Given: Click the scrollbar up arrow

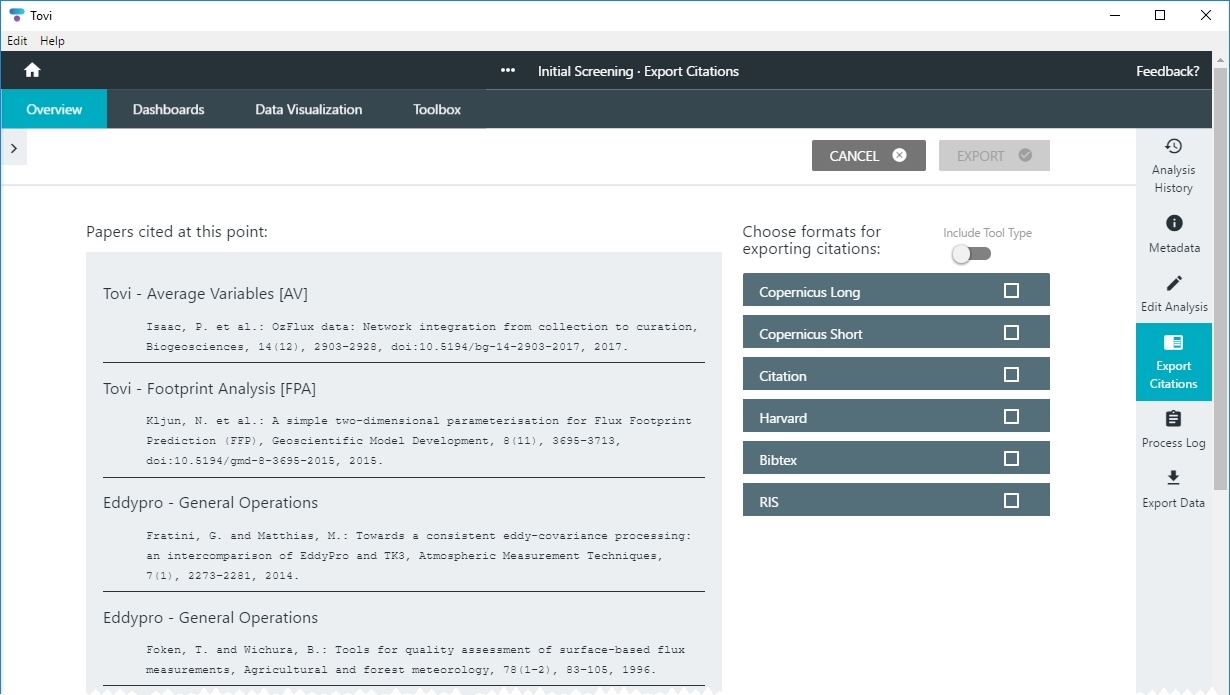Looking at the screenshot, I should [1221, 59].
